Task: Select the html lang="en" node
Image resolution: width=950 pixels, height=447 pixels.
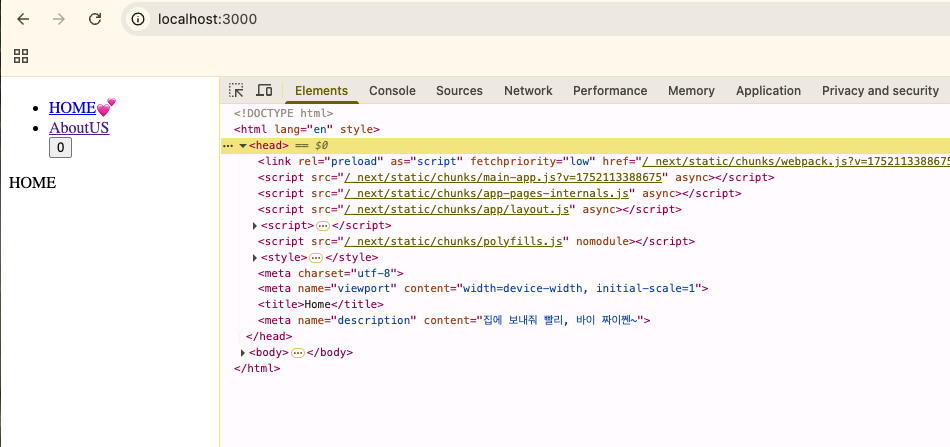Action: coord(307,129)
